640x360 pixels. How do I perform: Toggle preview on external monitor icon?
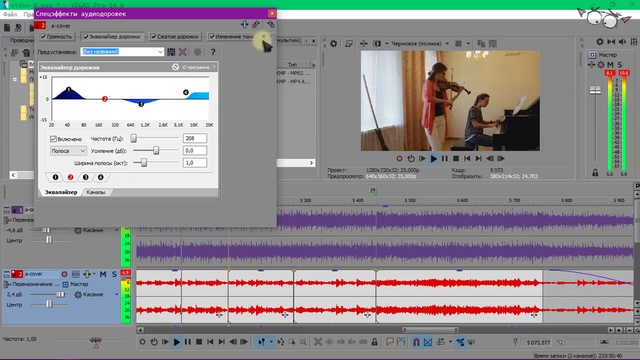click(349, 43)
